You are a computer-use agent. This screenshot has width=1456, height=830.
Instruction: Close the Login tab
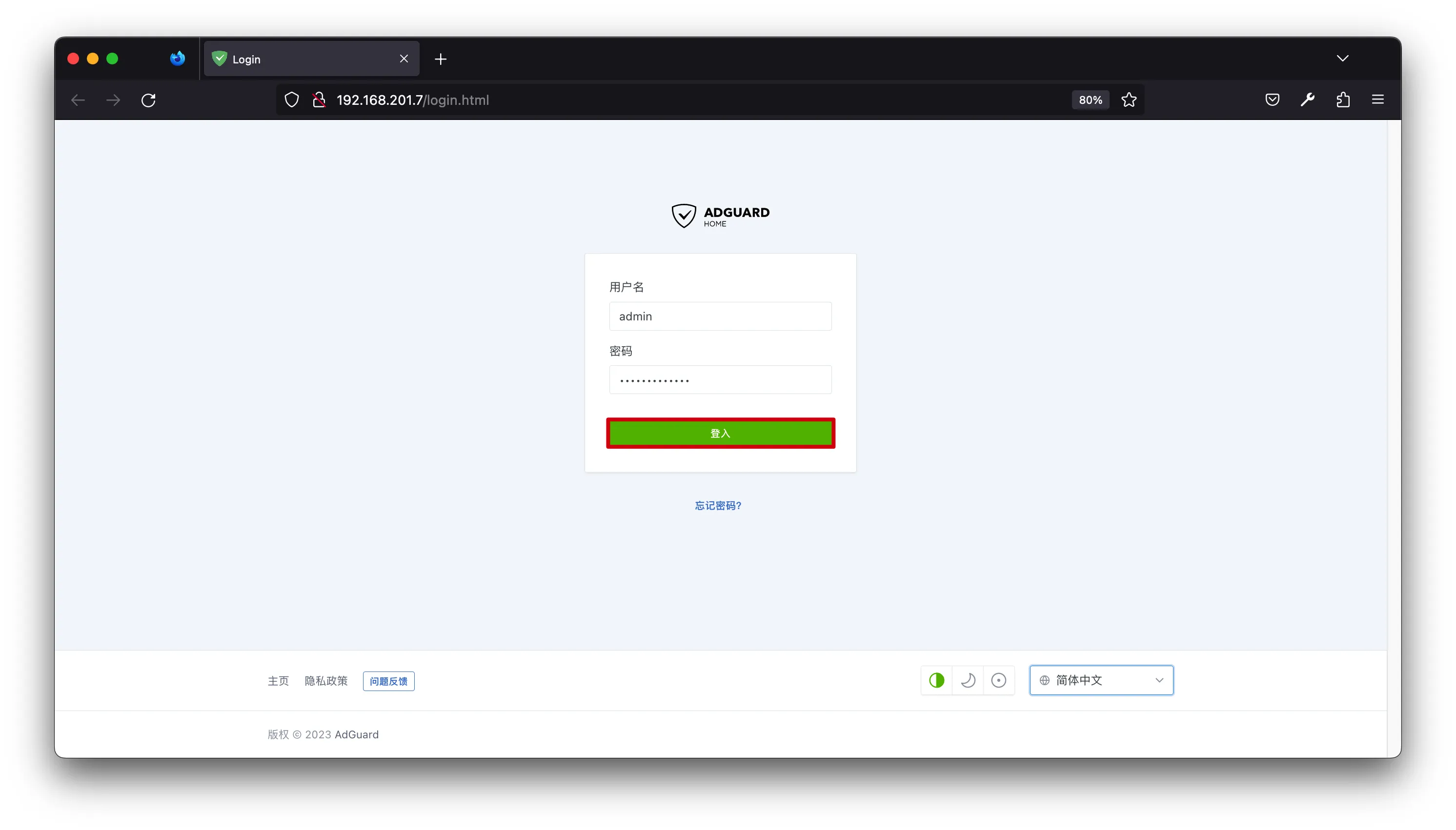pos(404,59)
